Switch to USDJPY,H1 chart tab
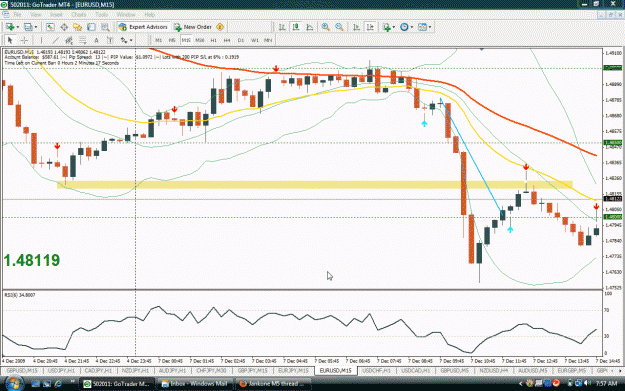 (x=61, y=371)
